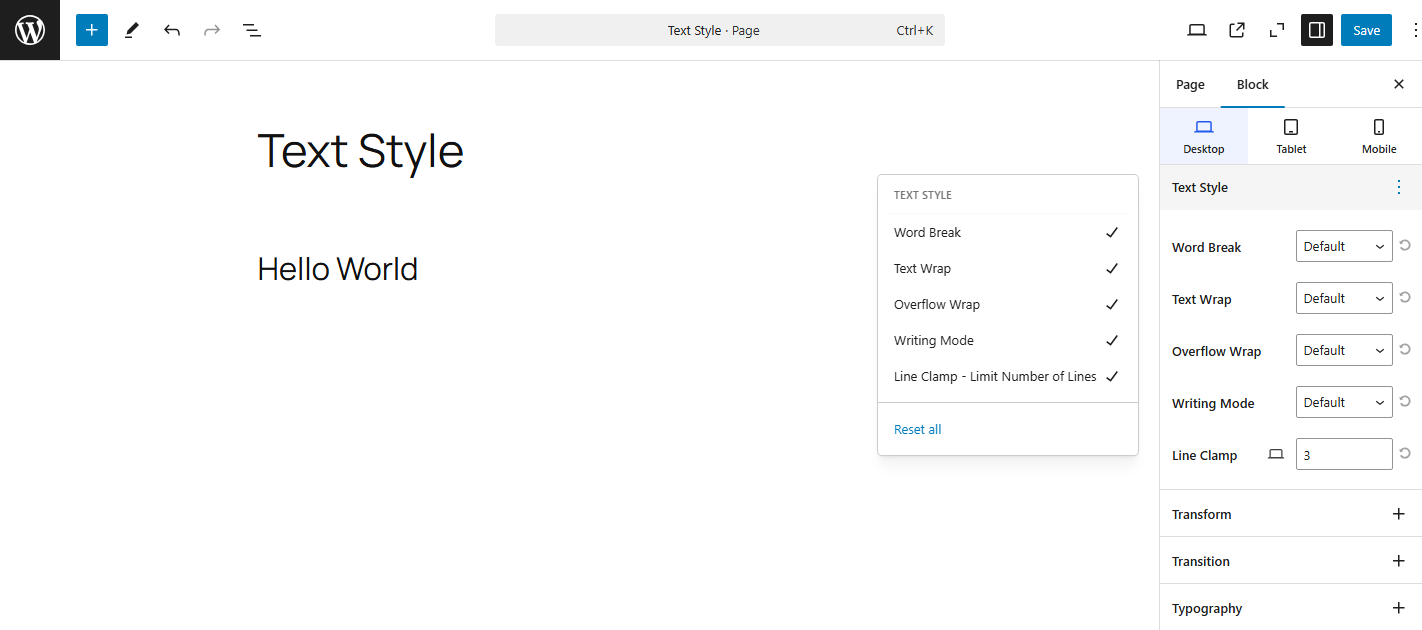Click the Line Clamp responsive device icon
This screenshot has height=630, width=1422.
tap(1275, 454)
